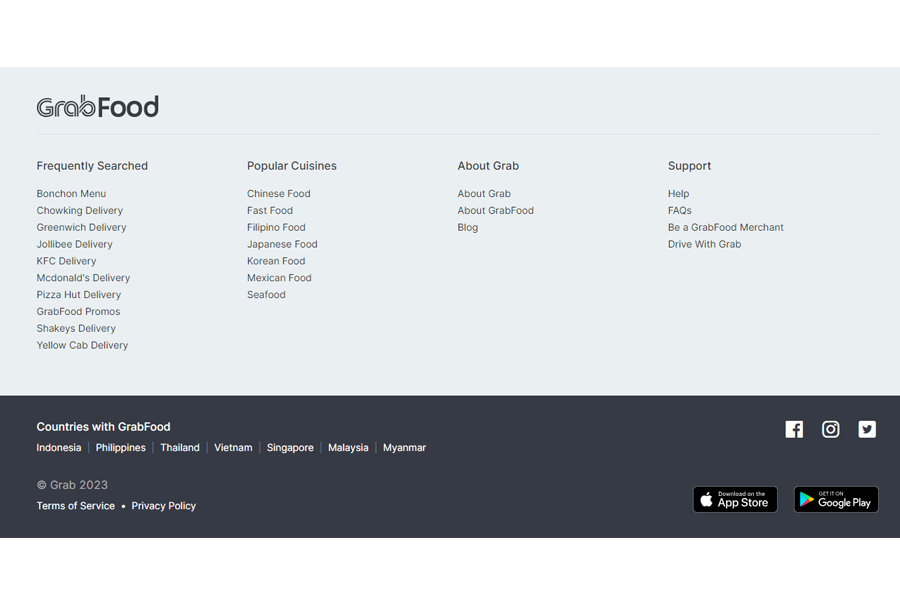Screen dimensions: 900x600
Task: Open the Instagram social icon
Action: (831, 429)
